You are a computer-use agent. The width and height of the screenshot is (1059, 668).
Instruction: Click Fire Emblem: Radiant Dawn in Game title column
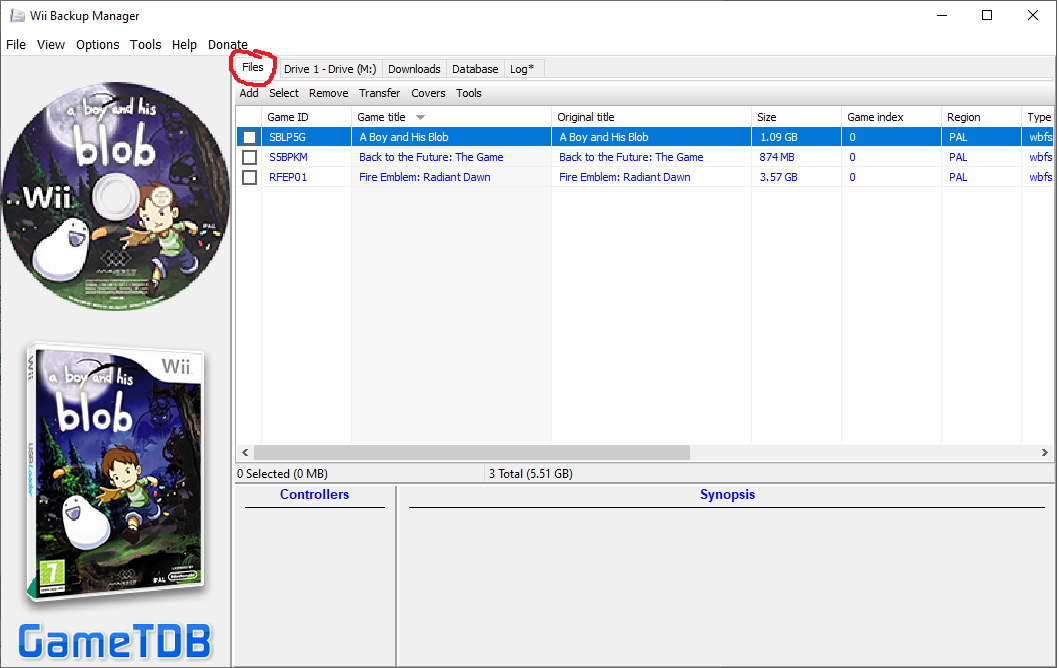coord(424,178)
